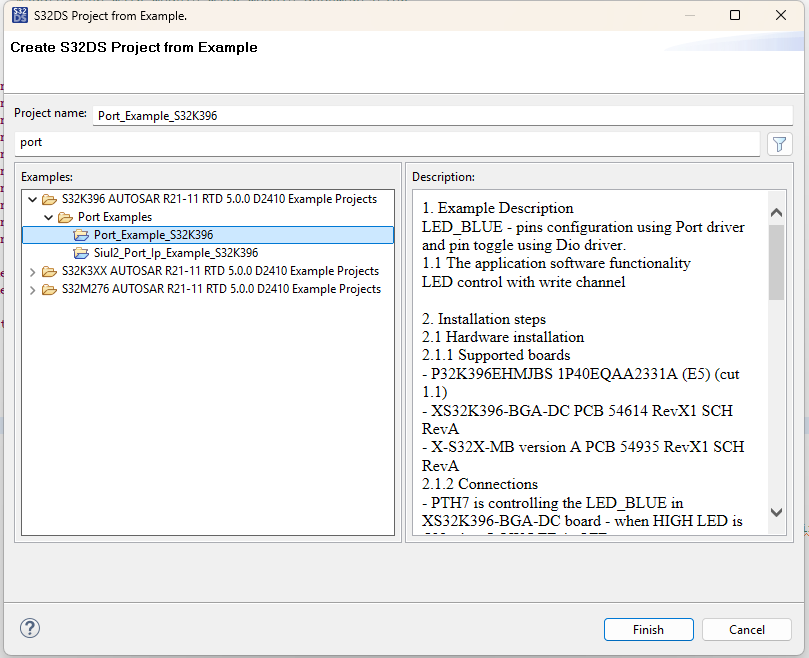This screenshot has width=809, height=658.
Task: Collapse the S32K396 AUTOSAR R21-11 projects node
Action: 32,199
